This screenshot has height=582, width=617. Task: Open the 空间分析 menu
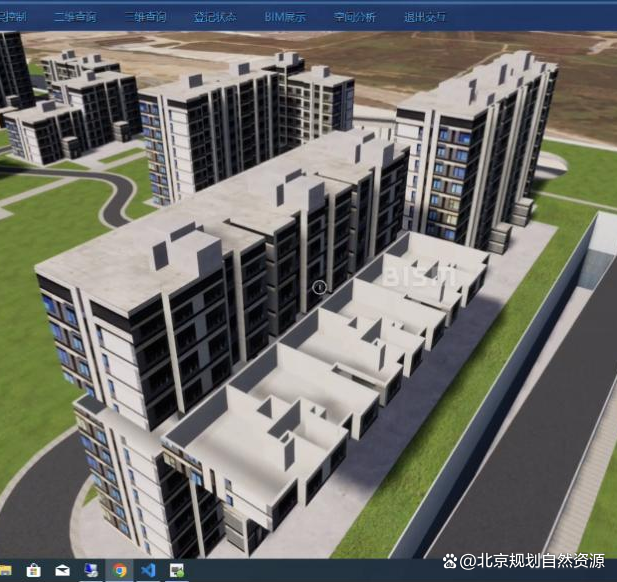[x=355, y=17]
